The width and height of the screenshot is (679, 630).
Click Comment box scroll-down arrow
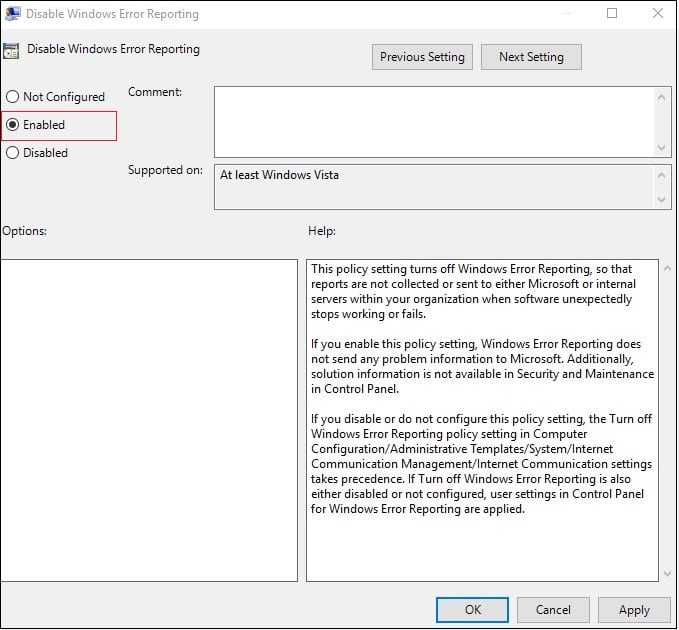[x=661, y=148]
